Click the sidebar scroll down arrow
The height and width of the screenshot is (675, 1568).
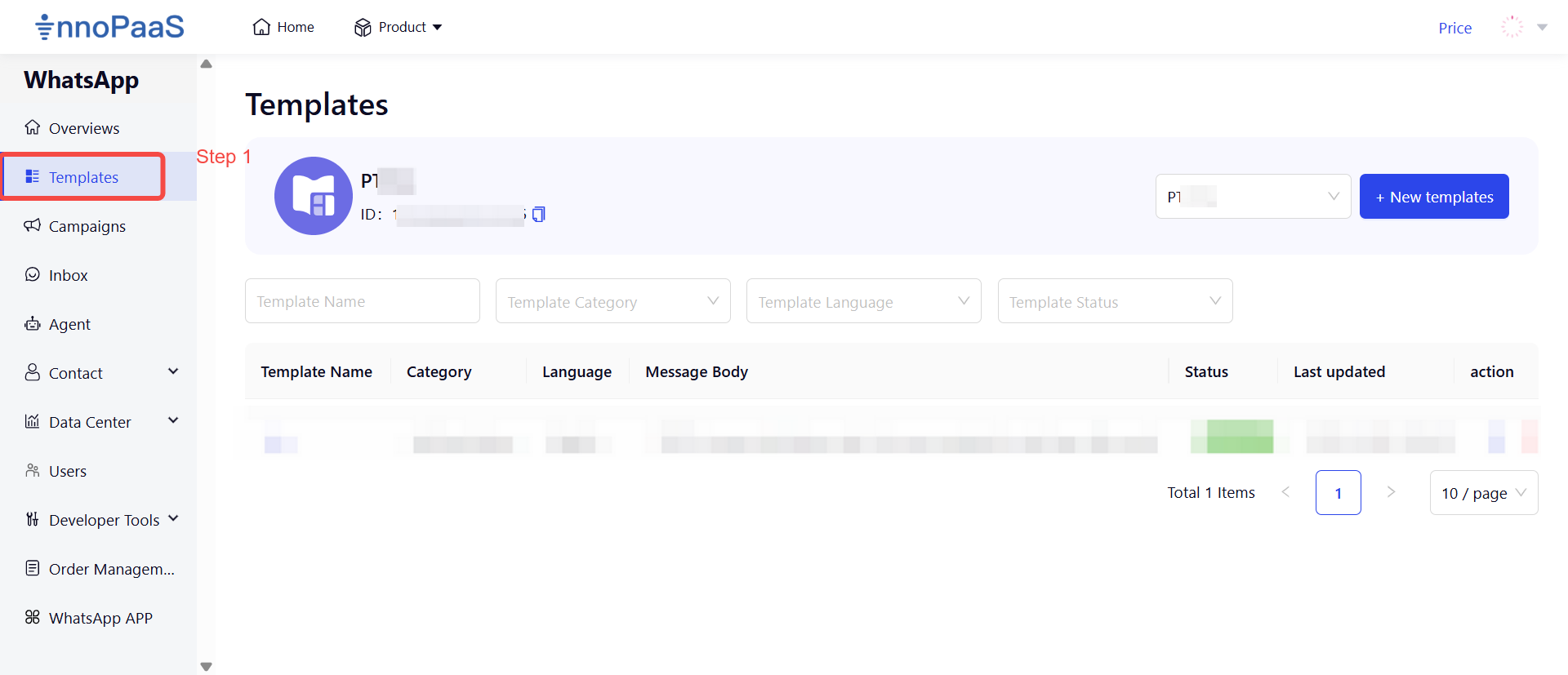[x=206, y=666]
